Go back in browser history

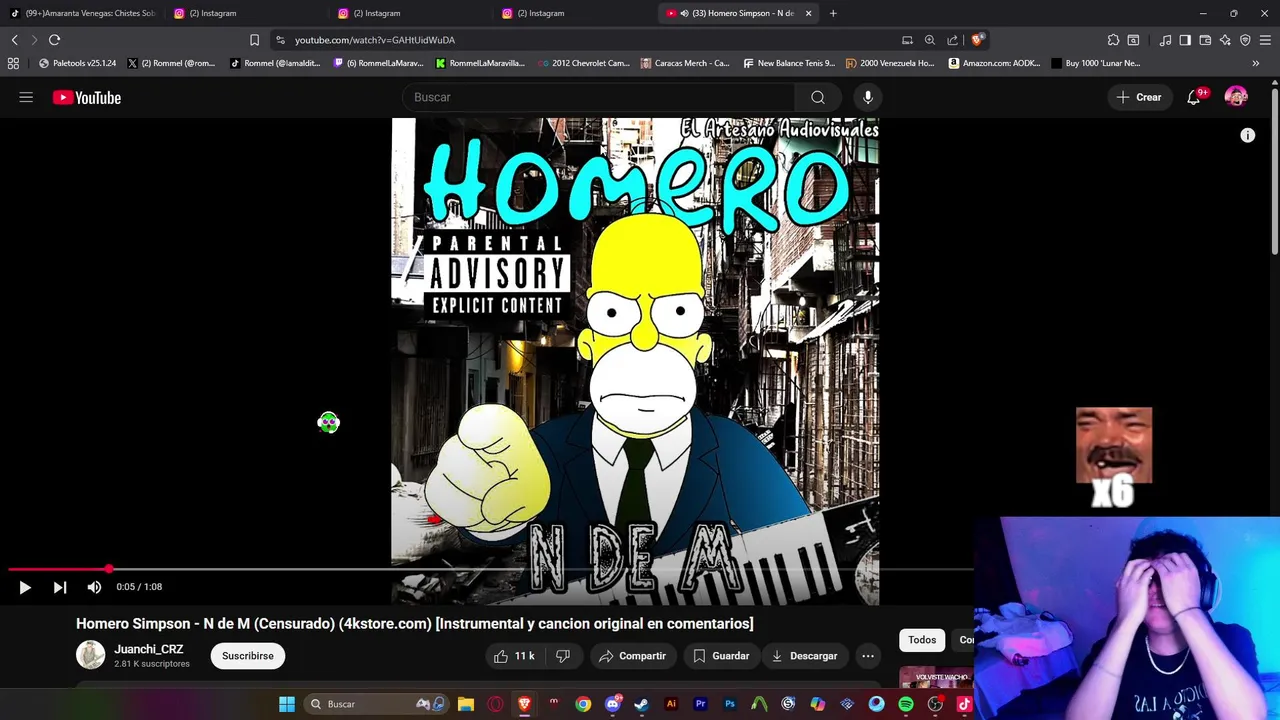pos(14,40)
